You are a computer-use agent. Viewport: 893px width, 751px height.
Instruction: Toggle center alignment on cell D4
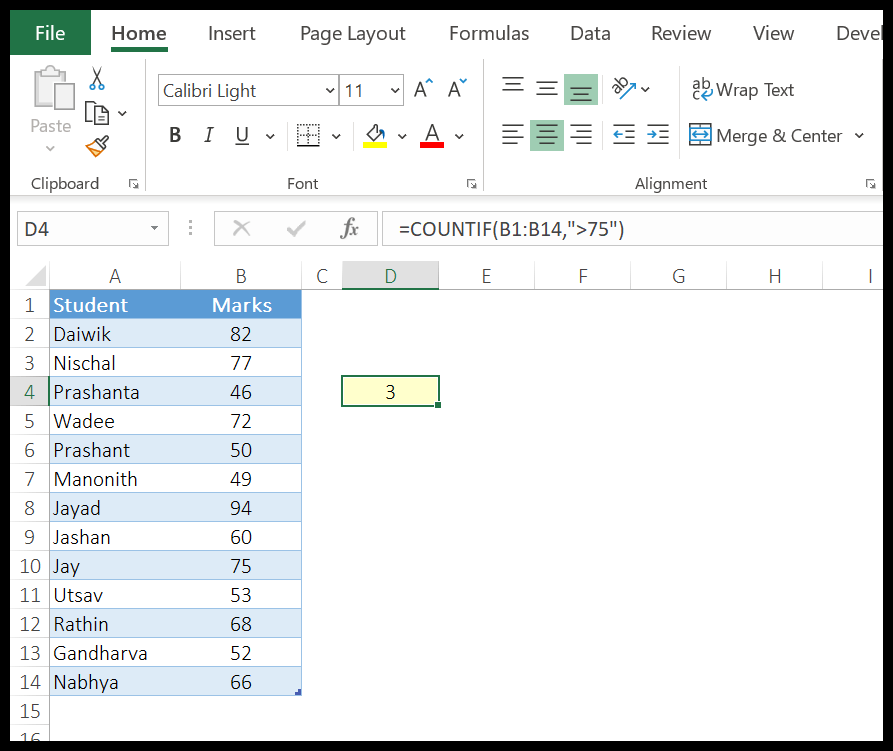(547, 135)
